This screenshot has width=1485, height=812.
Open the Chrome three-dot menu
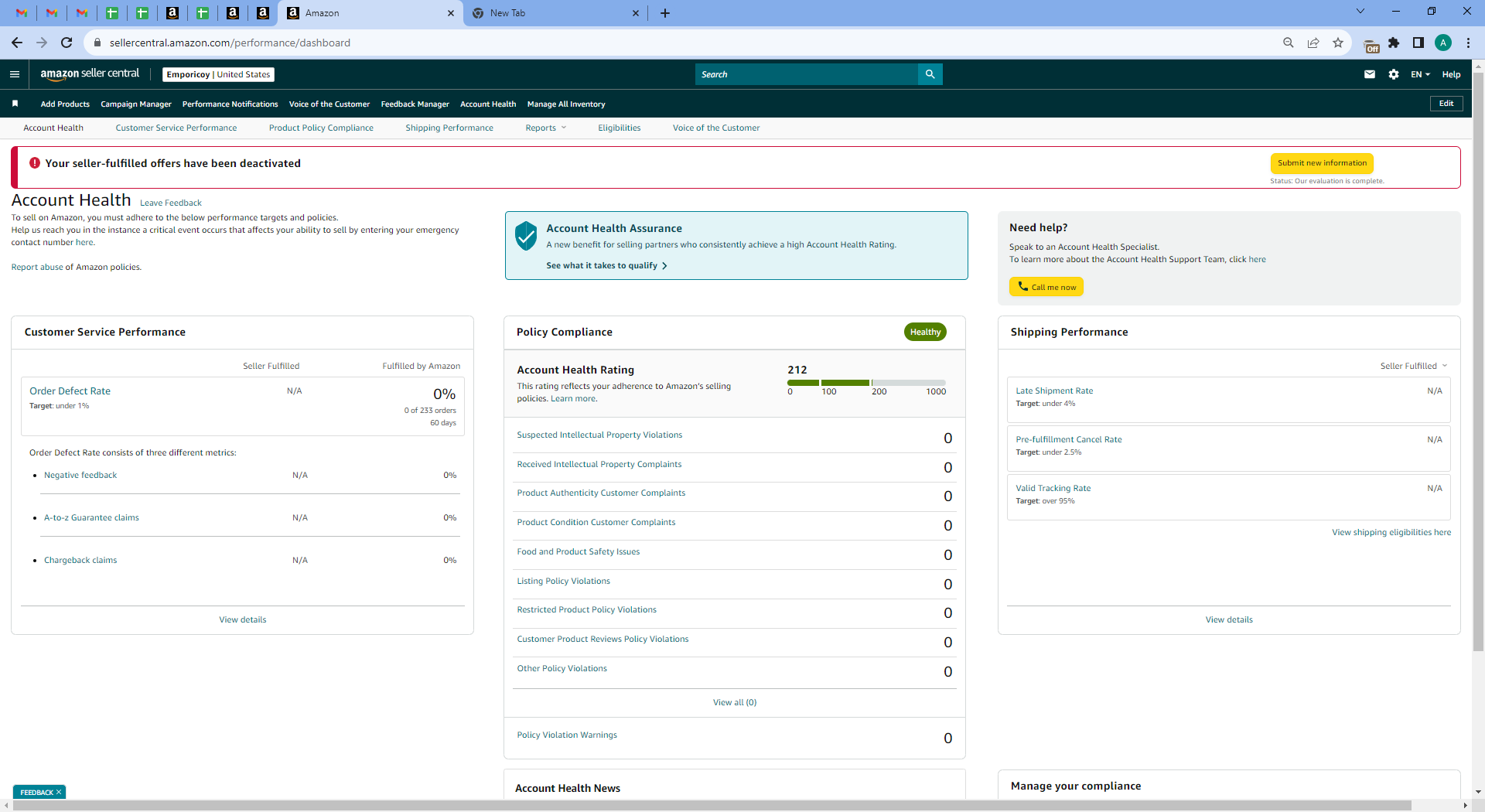[x=1468, y=43]
